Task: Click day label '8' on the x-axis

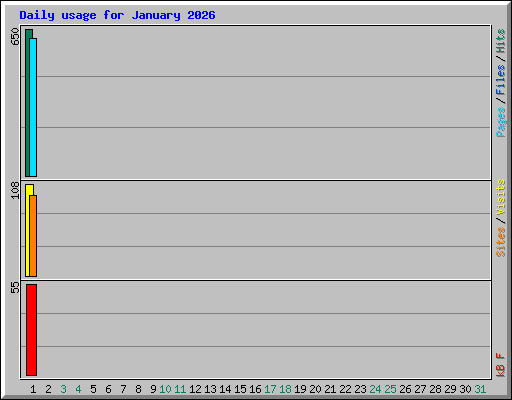Action: coord(138,389)
